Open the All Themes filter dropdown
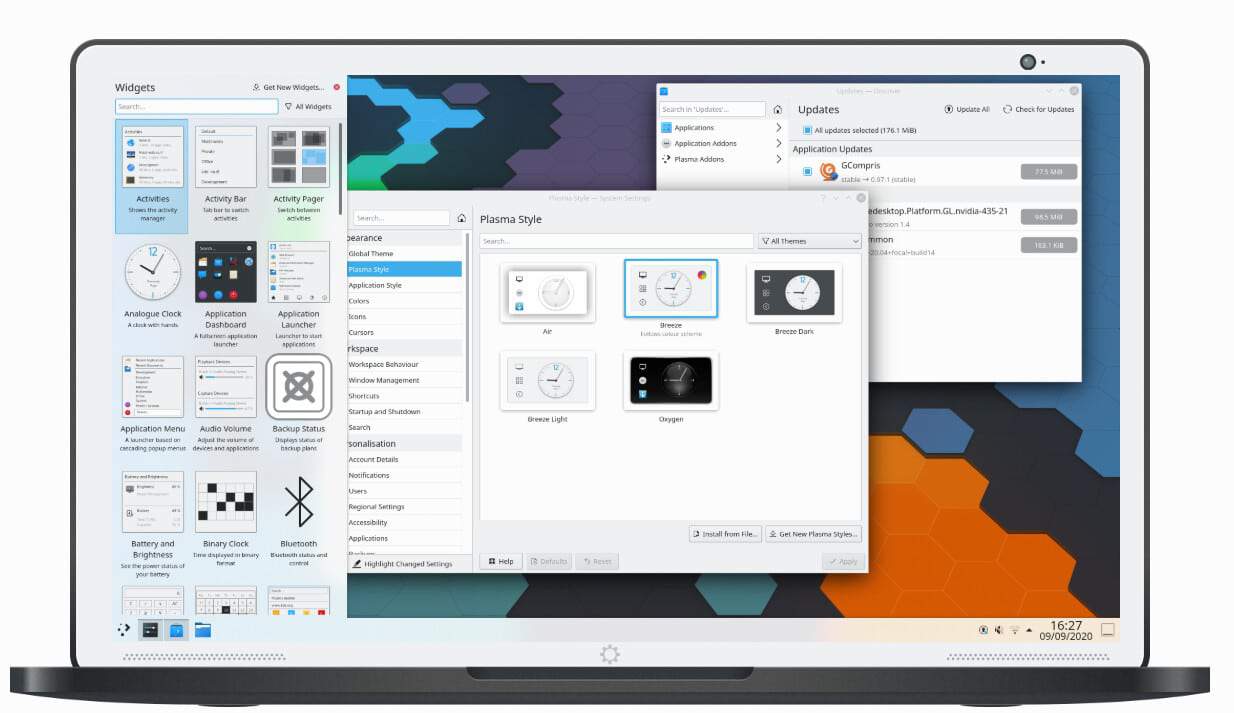The width and height of the screenshot is (1234, 713). coord(810,241)
